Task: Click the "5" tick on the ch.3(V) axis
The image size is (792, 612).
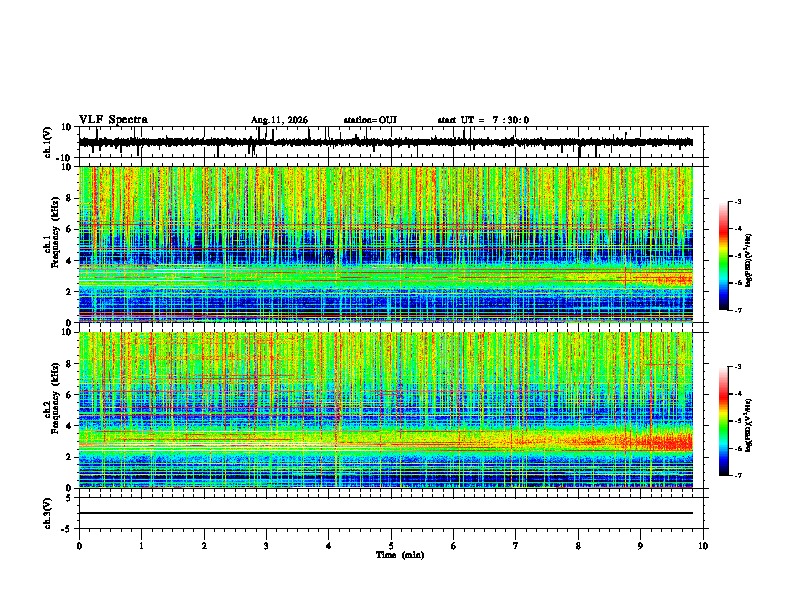Action: click(x=69, y=497)
